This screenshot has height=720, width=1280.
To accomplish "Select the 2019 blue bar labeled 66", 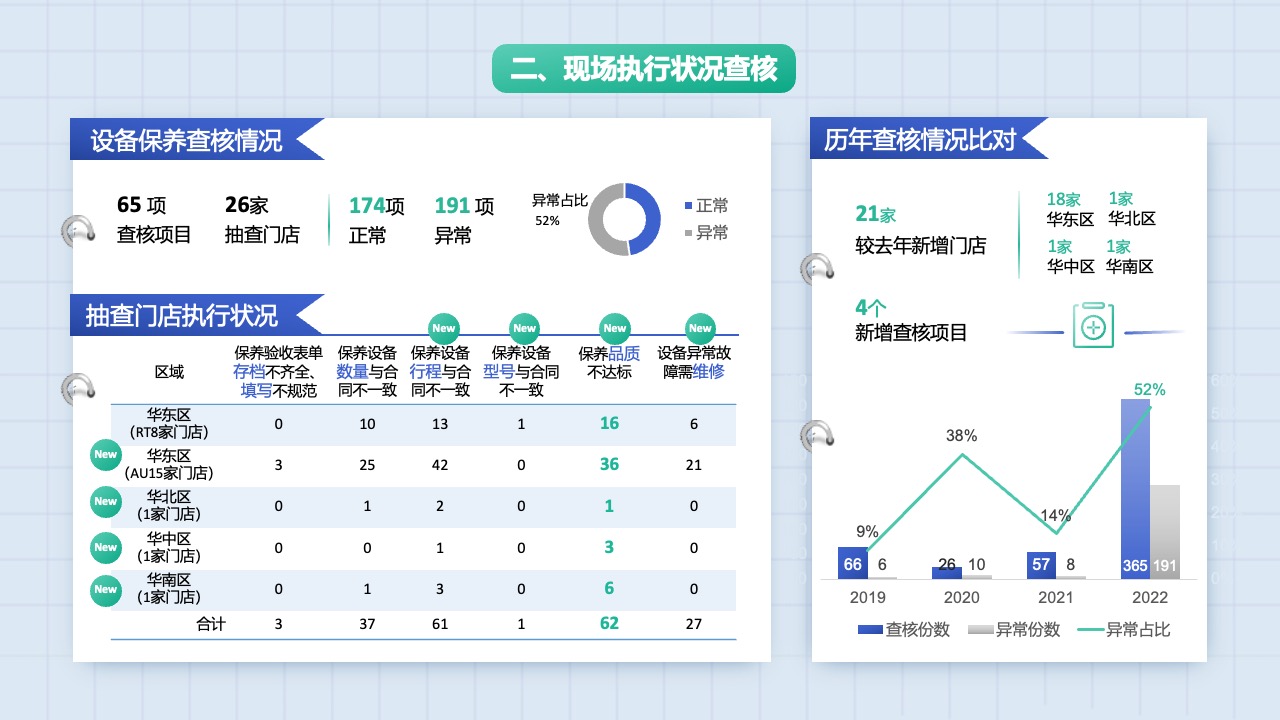I will click(x=853, y=563).
